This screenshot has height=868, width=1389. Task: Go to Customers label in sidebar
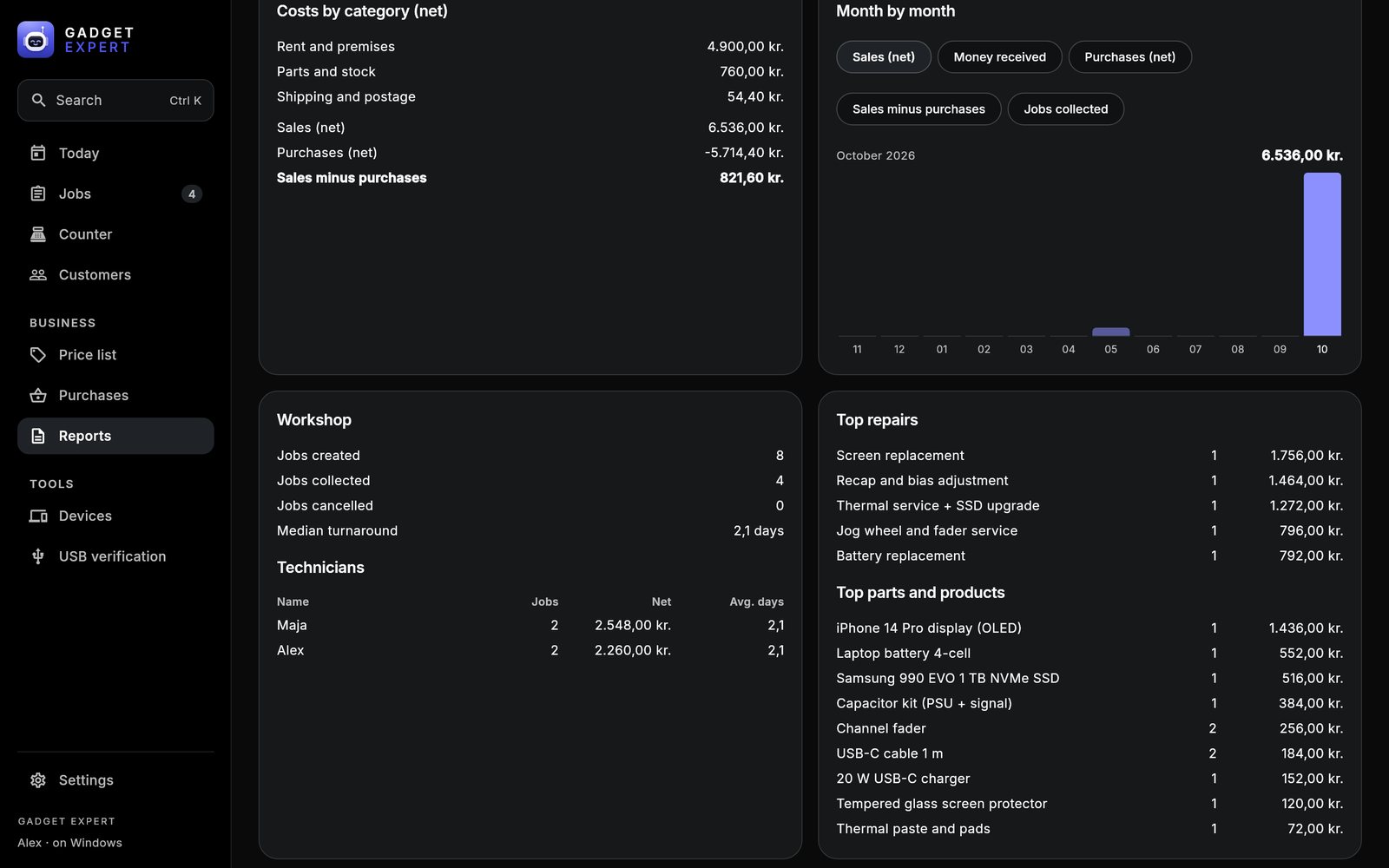tap(95, 274)
